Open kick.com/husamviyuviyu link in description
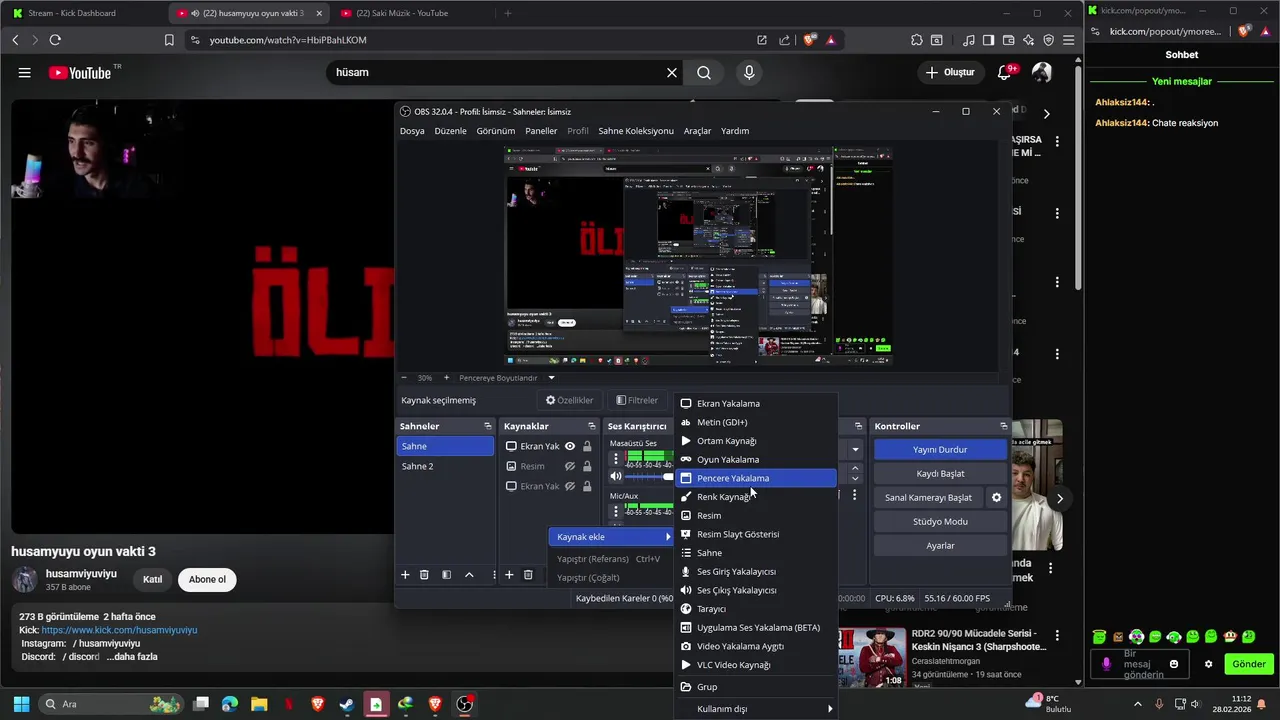1280x720 pixels. pyautogui.click(x=119, y=630)
